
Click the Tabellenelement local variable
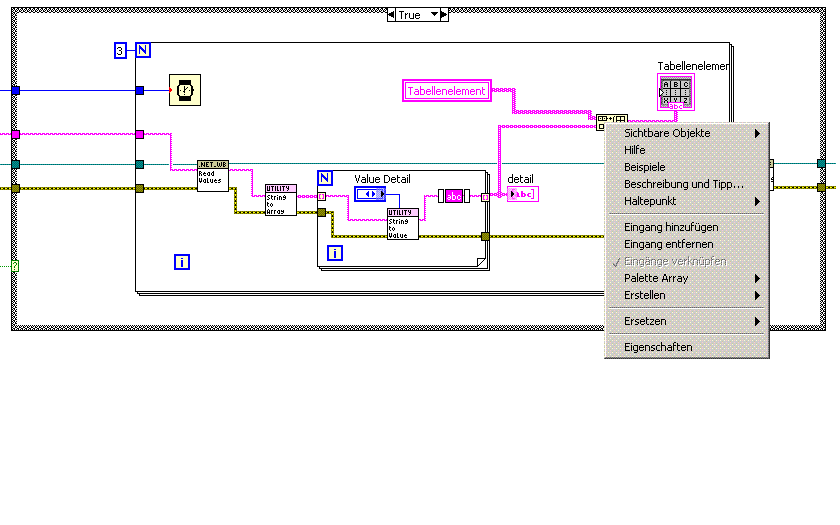click(447, 91)
